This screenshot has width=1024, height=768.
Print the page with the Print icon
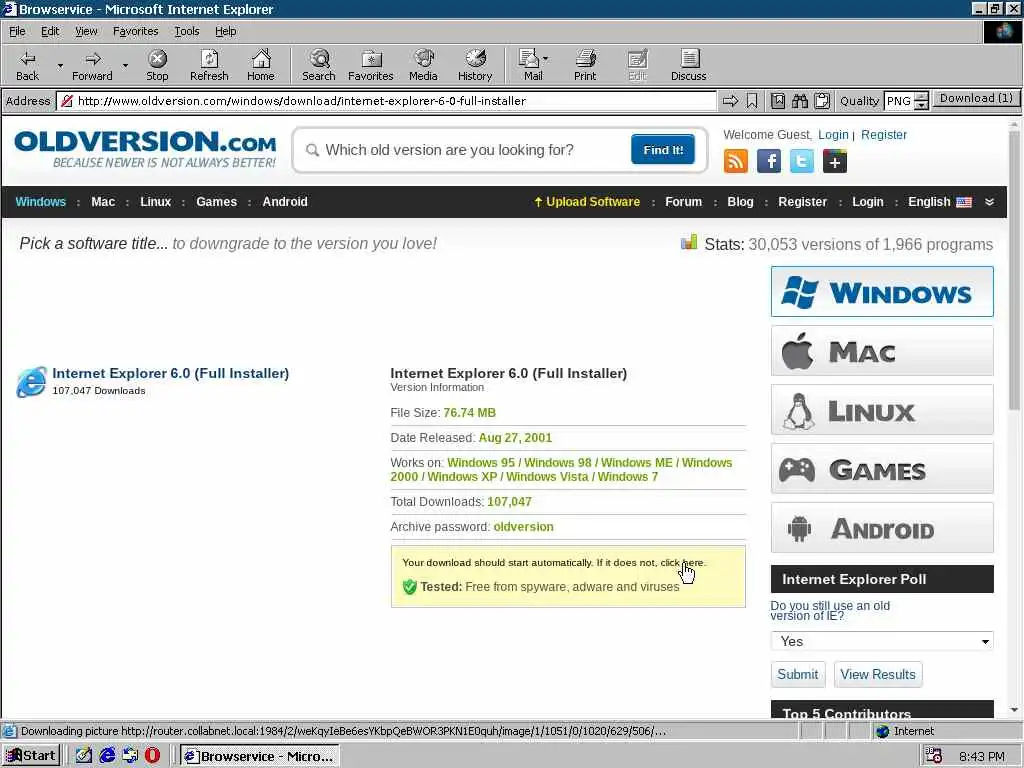(584, 65)
